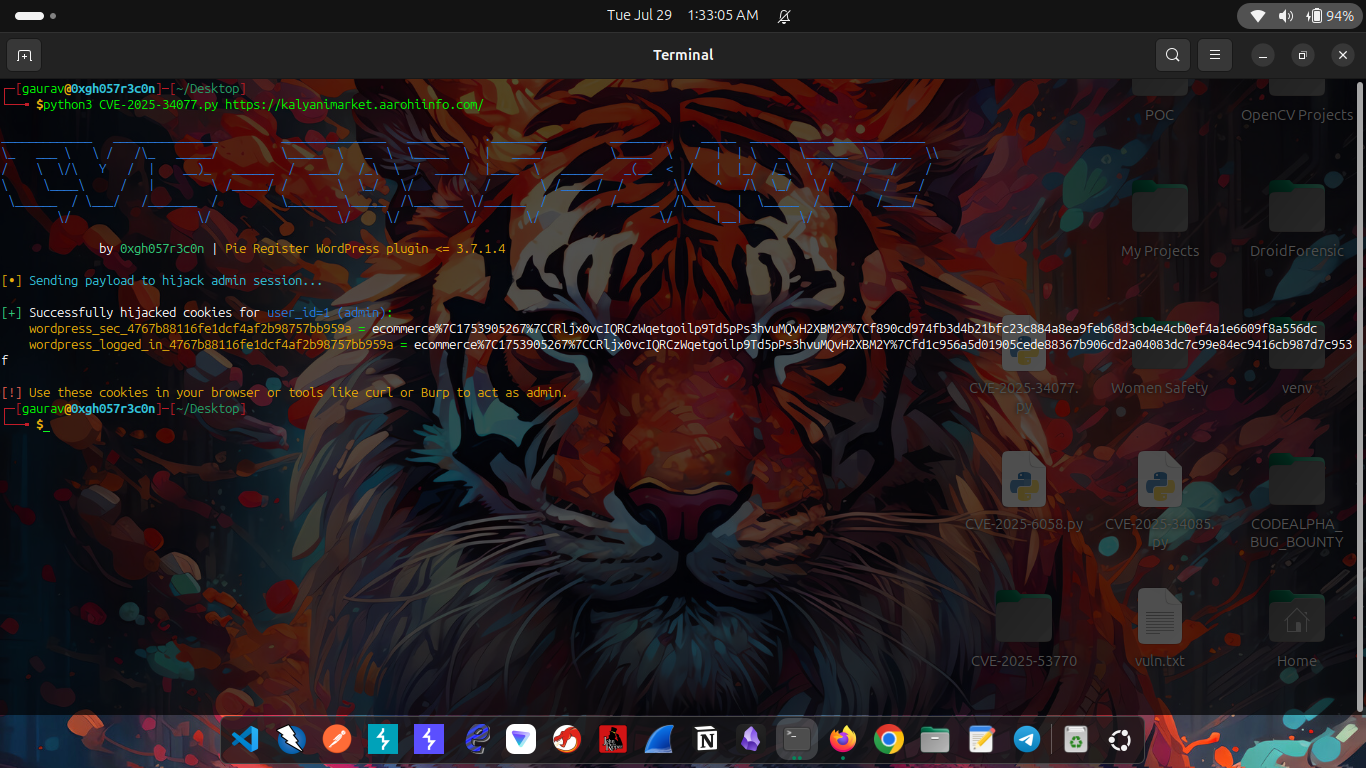This screenshot has width=1366, height=768.
Task: Click the CVE-2025-34077.py script name in command
Action: [158, 105]
